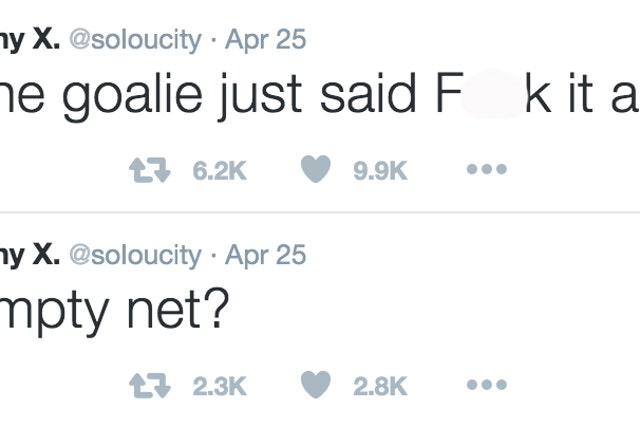Retweet the goalie tweet via arrows icon

(x=150, y=169)
